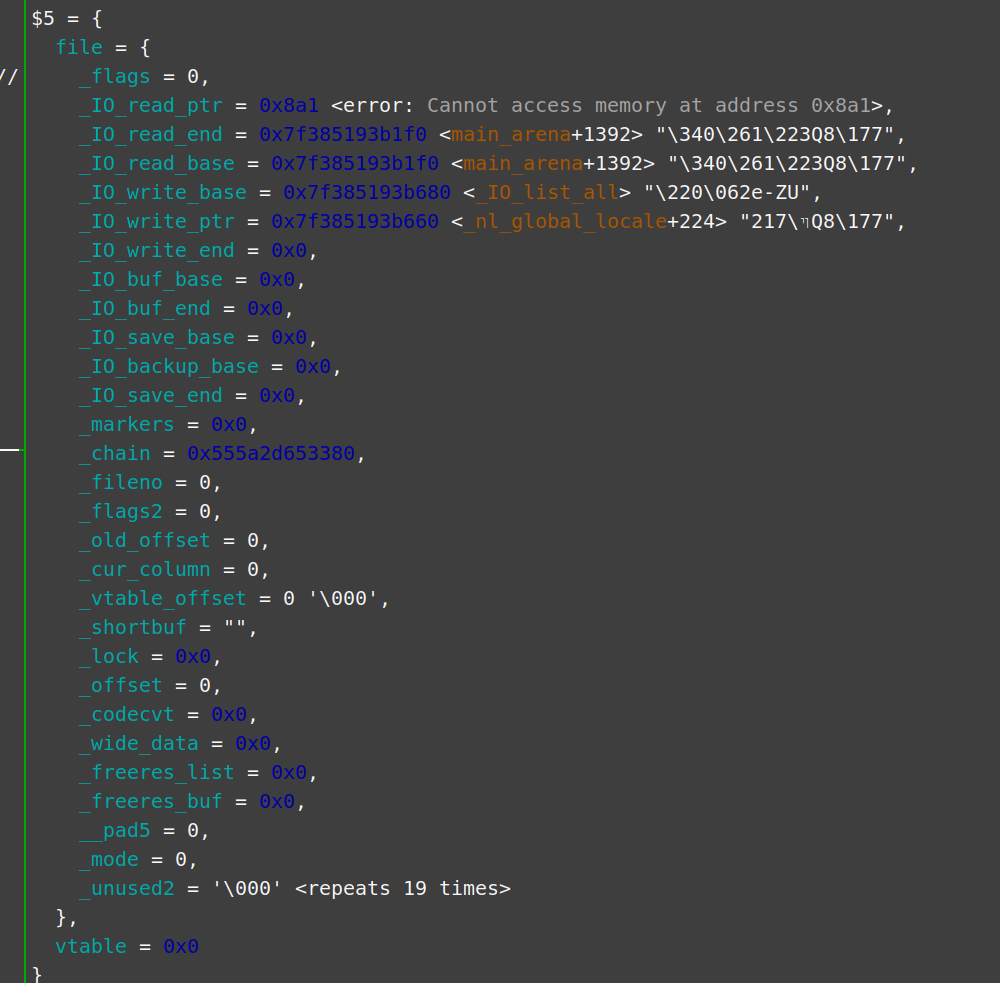1000x983 pixels.
Task: Click the $5 history variable
Action: pyautogui.click(x=43, y=18)
